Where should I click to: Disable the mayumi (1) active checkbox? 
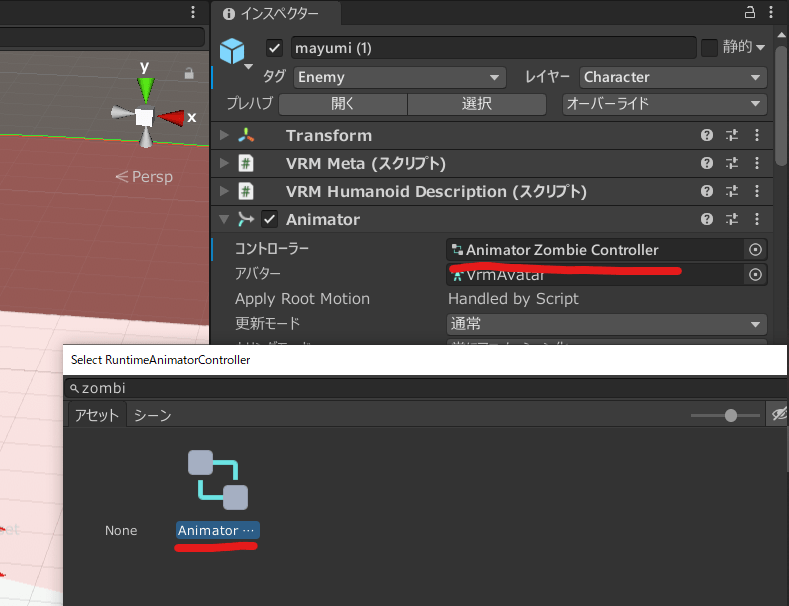tap(275, 48)
